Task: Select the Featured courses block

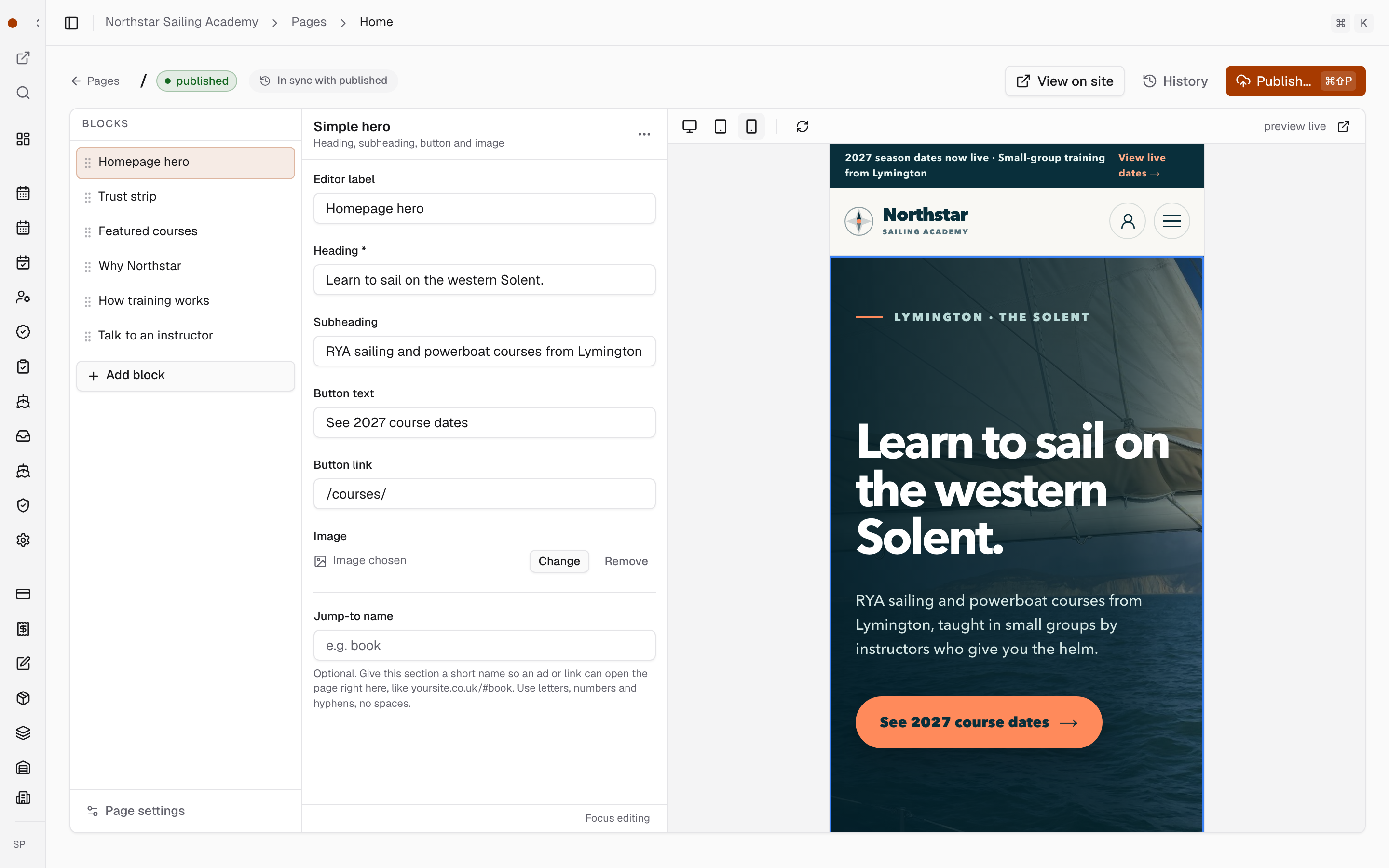Action: 185,231
